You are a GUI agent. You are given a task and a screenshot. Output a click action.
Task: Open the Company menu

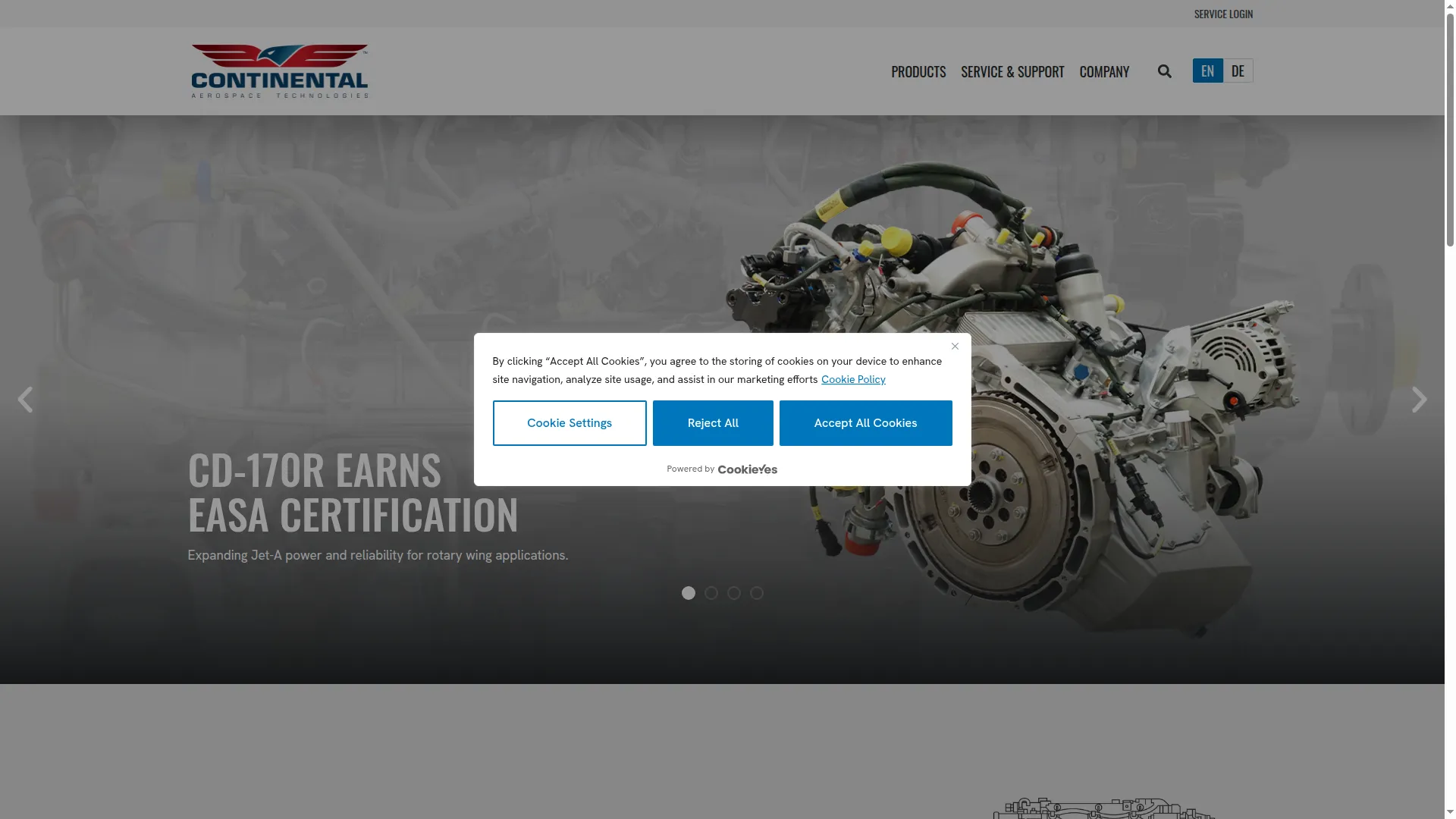[1104, 71]
